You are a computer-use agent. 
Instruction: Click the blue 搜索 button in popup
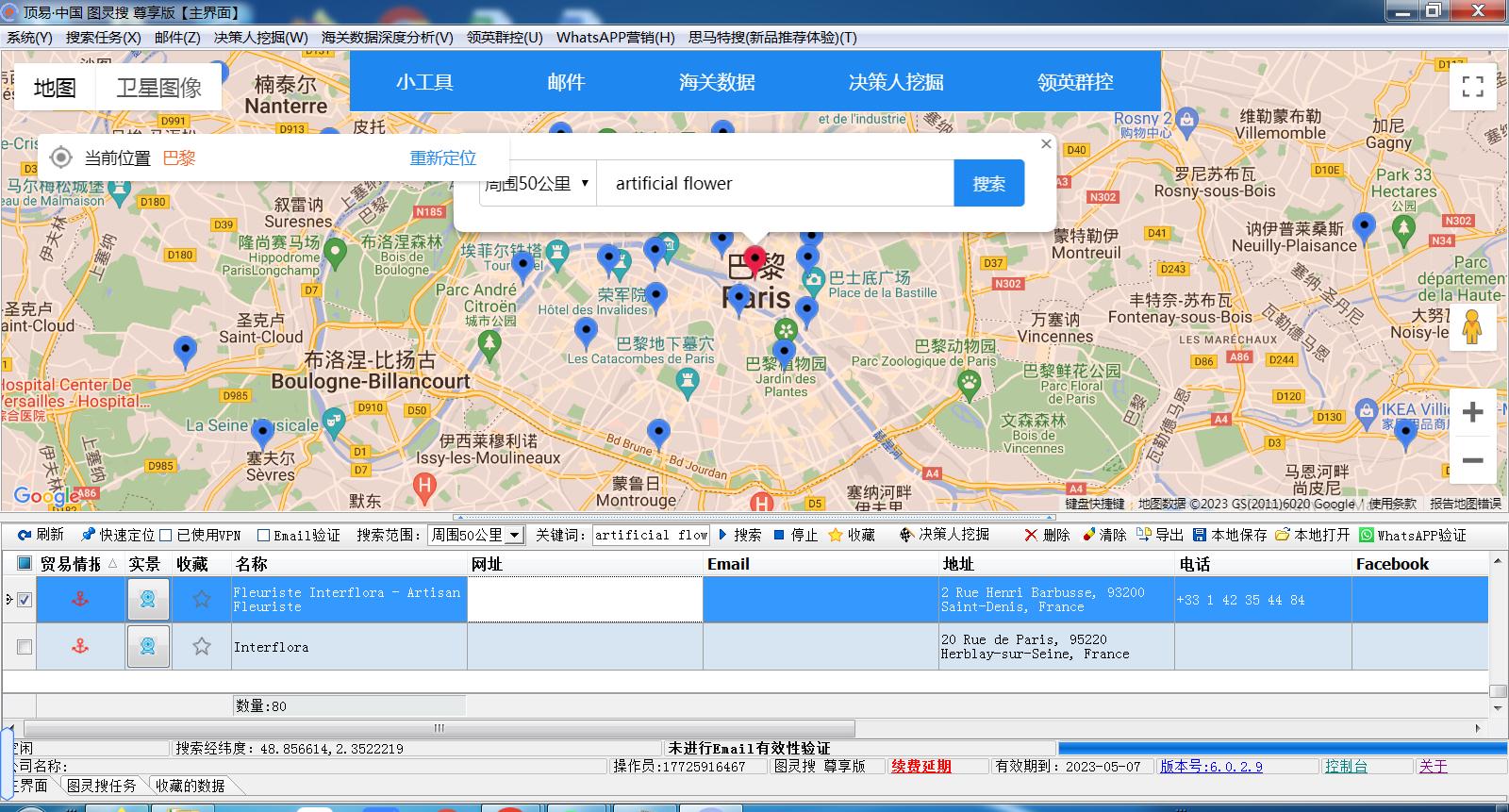[x=989, y=183]
